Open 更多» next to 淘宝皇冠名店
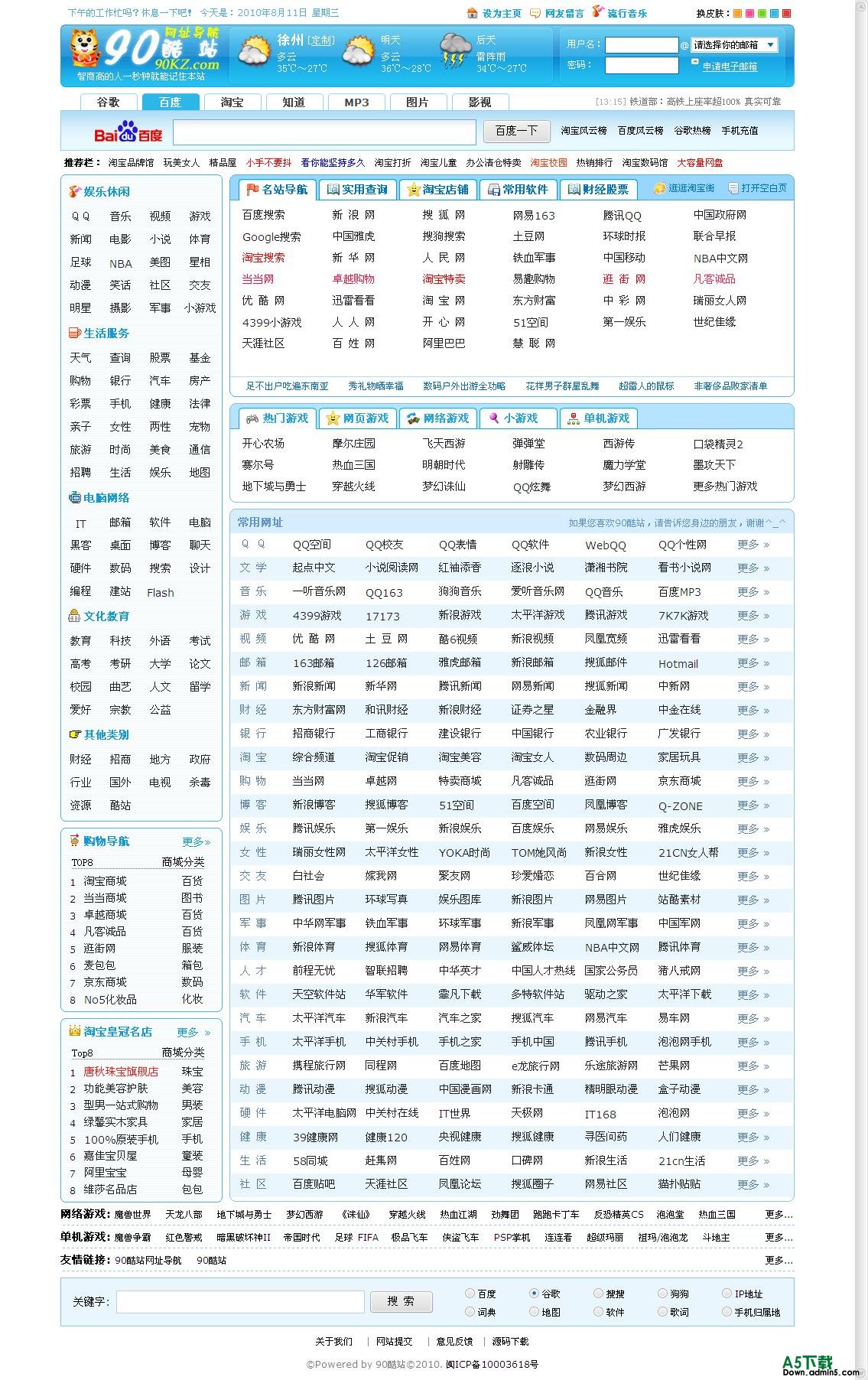 pyautogui.click(x=193, y=1033)
